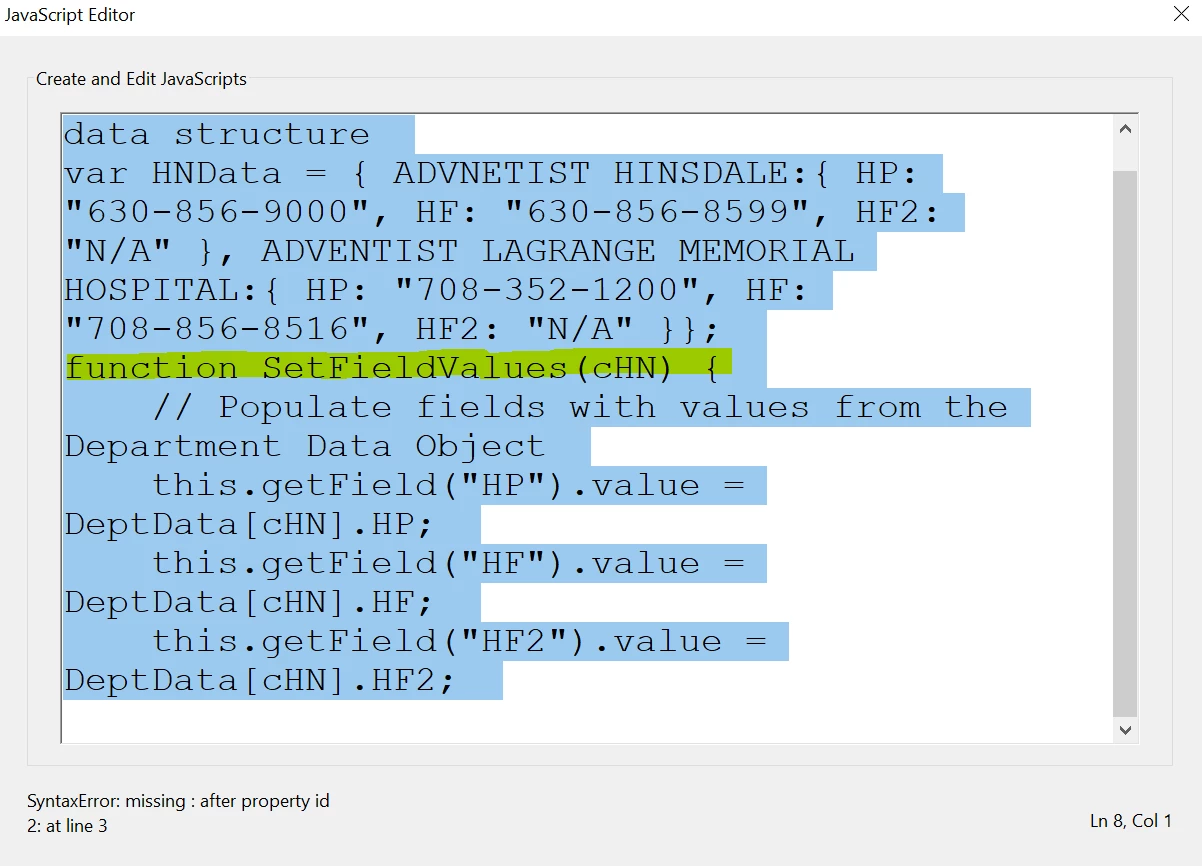Click the code line 'function SetFieldValues(cHN) {'
Viewport: 1202px width, 866px height.
point(392,368)
